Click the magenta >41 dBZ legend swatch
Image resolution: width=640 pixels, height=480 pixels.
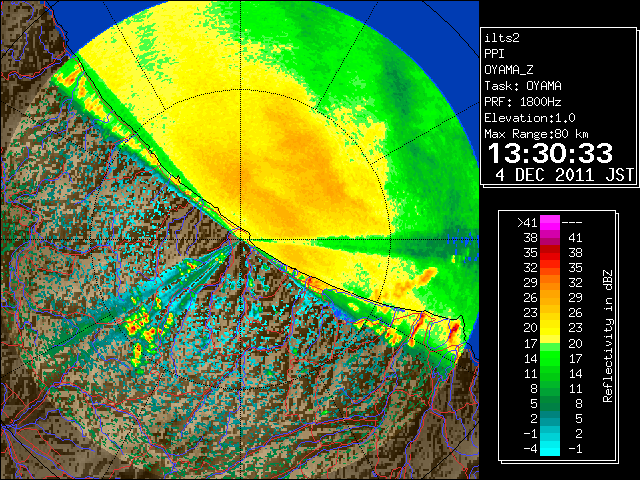tap(550, 222)
